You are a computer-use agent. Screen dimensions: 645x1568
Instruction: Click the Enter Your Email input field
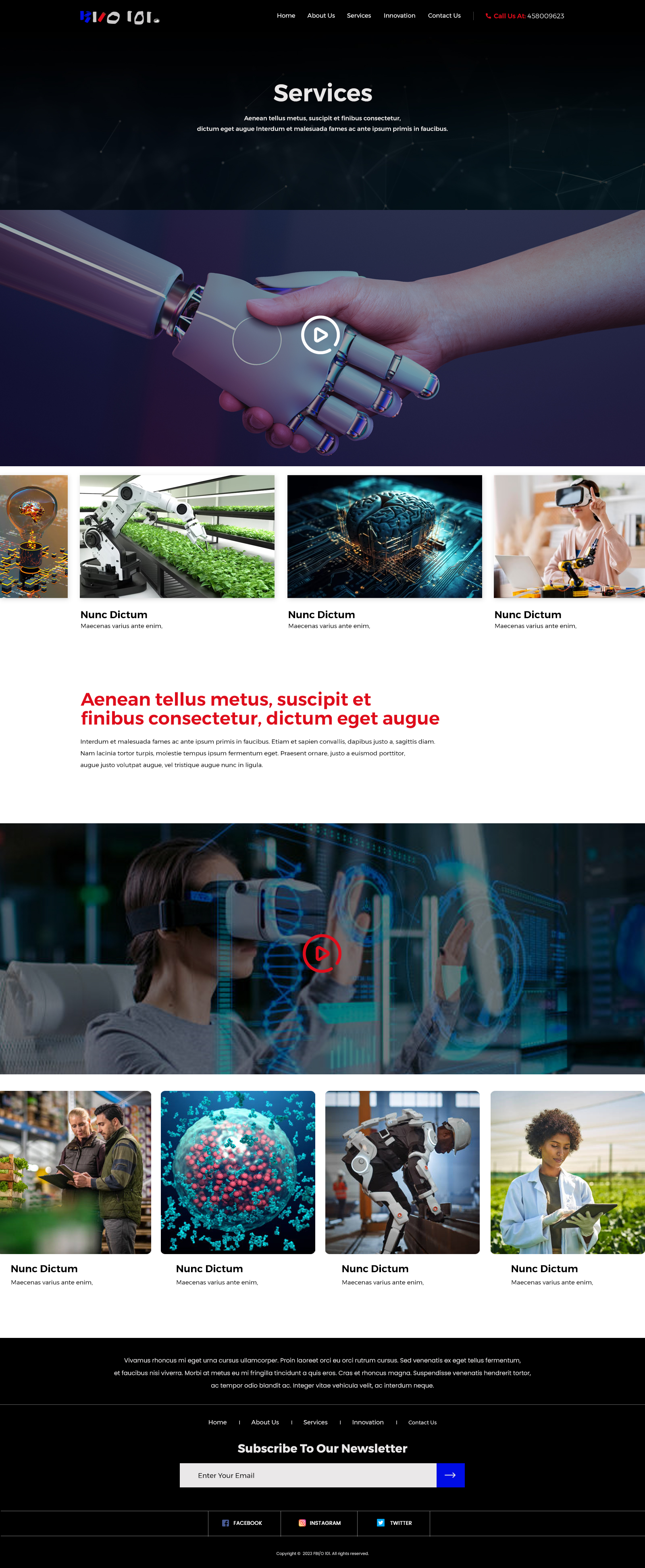(308, 1475)
